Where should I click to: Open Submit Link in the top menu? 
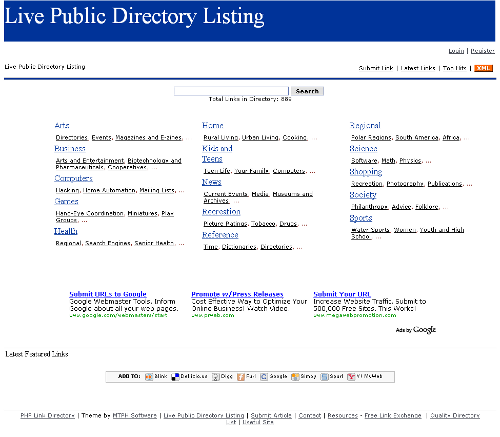(376, 68)
